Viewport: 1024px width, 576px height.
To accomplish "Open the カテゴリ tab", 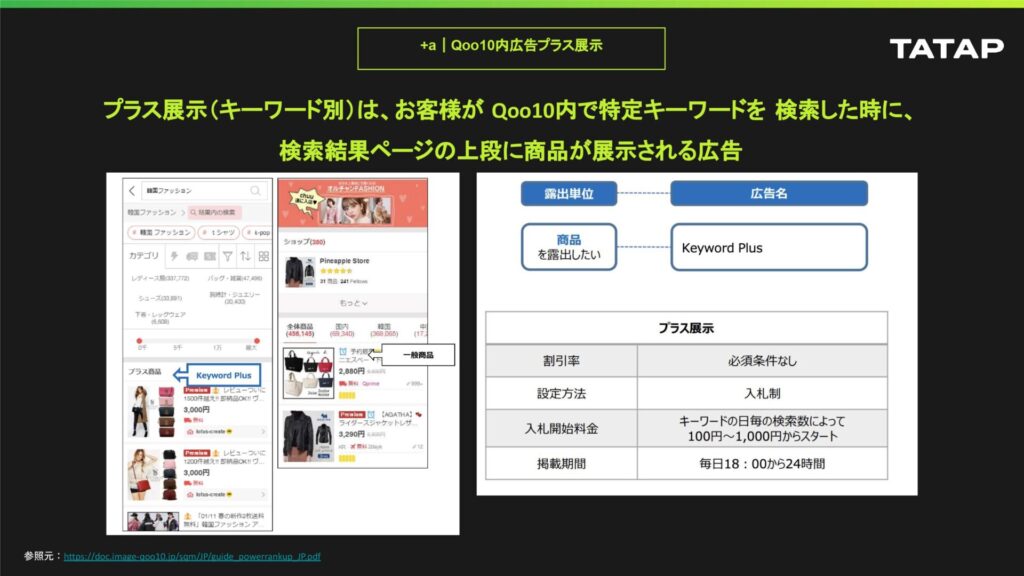I will coord(144,256).
